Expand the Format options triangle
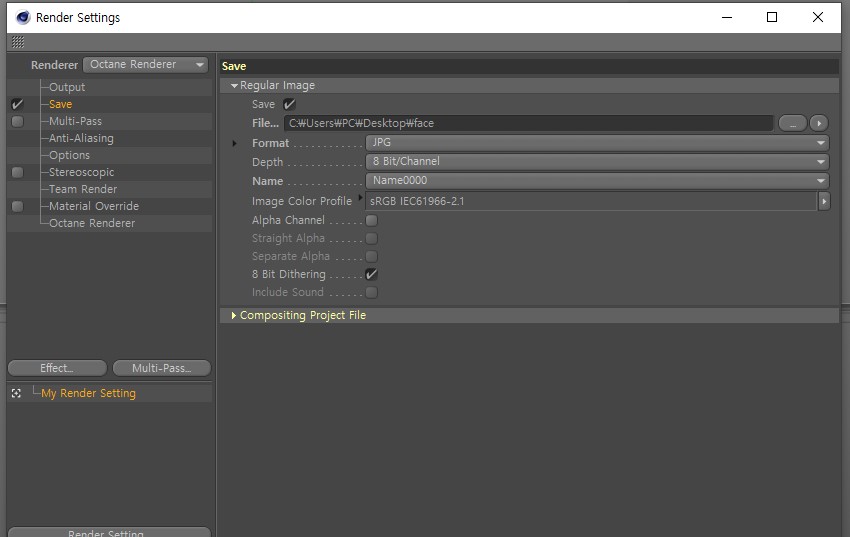The width and height of the screenshot is (850, 537). click(234, 143)
